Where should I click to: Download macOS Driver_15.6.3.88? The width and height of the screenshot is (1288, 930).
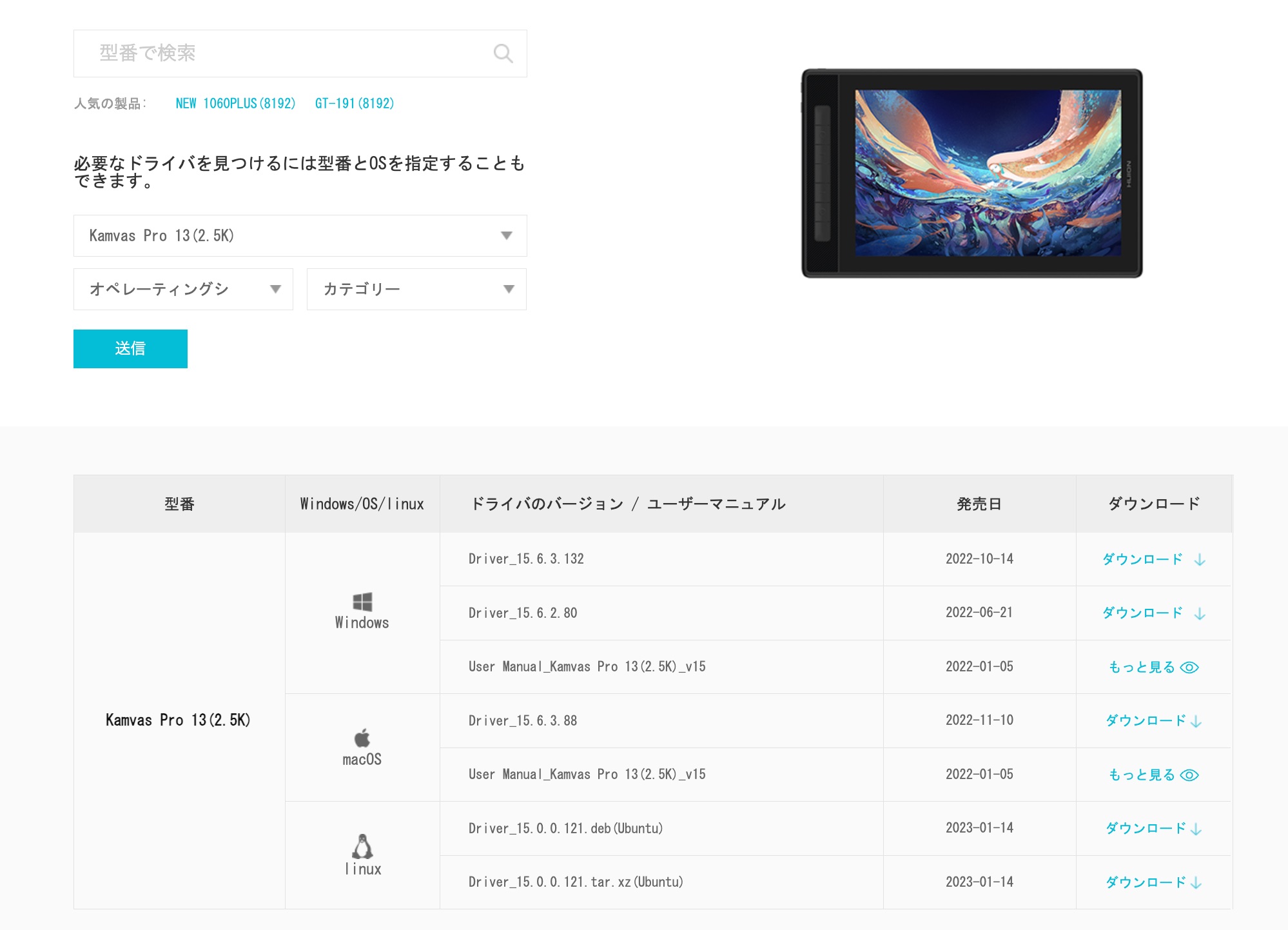(x=1153, y=720)
